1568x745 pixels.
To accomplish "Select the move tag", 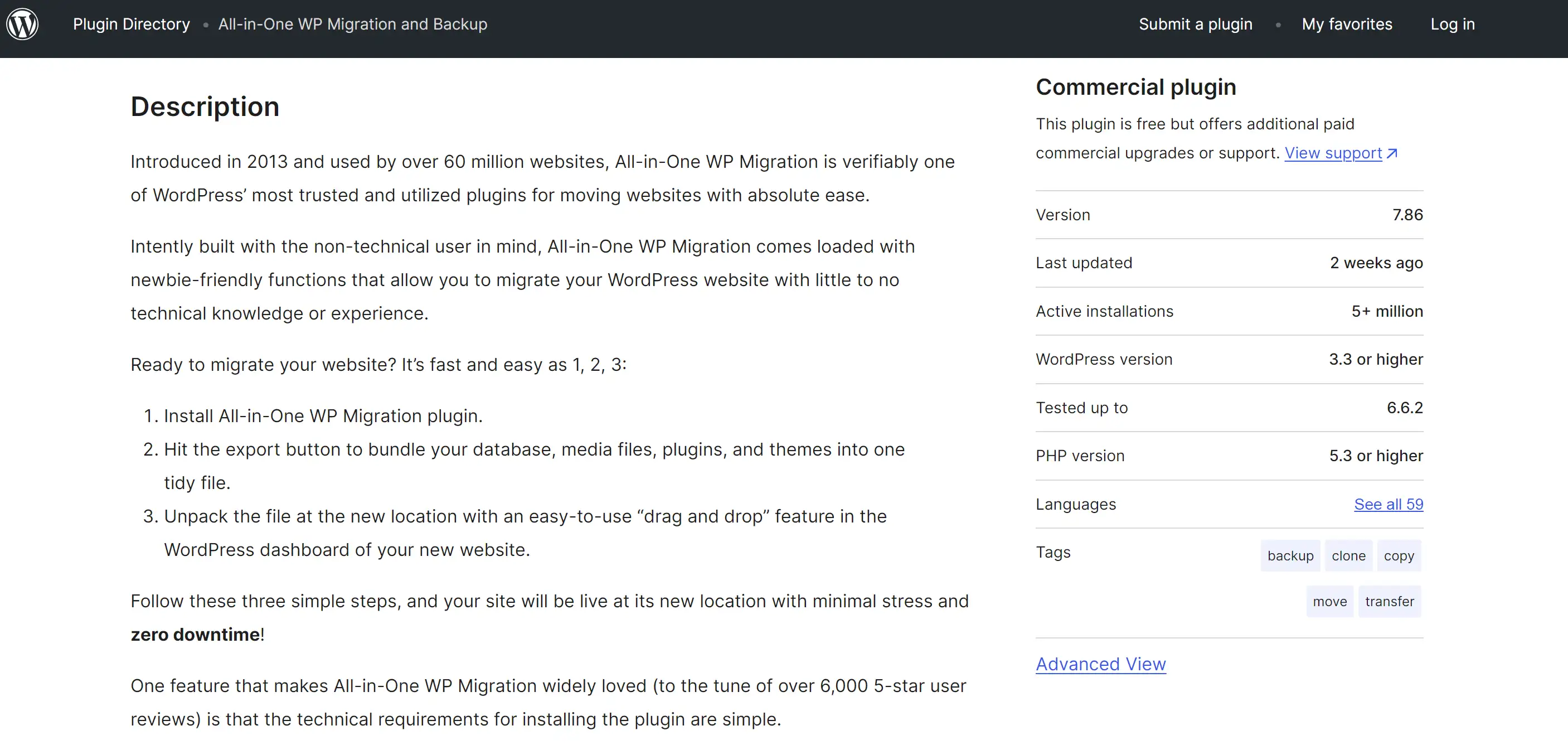I will click(x=1330, y=601).
